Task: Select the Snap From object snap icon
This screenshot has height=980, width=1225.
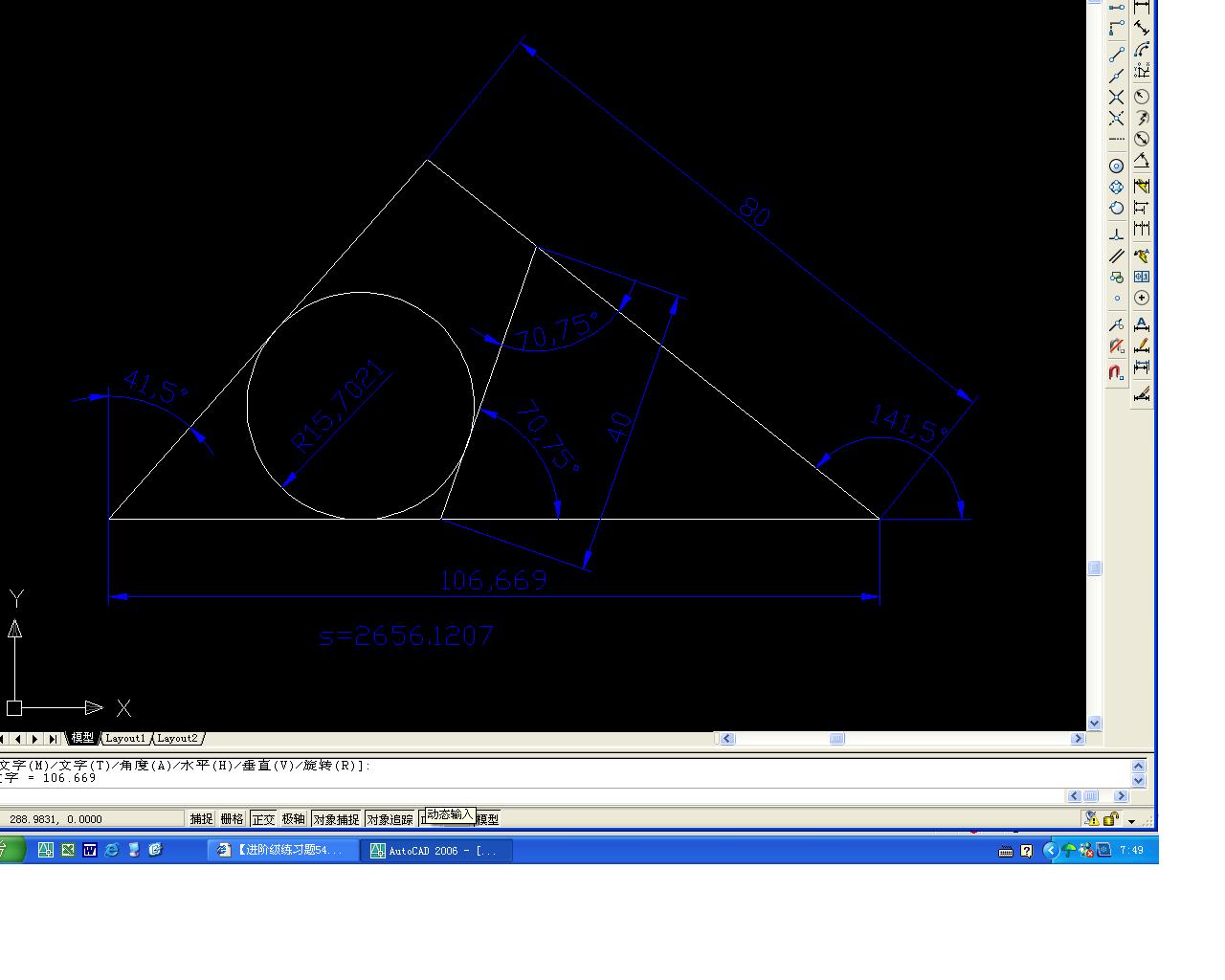Action: 1117,28
